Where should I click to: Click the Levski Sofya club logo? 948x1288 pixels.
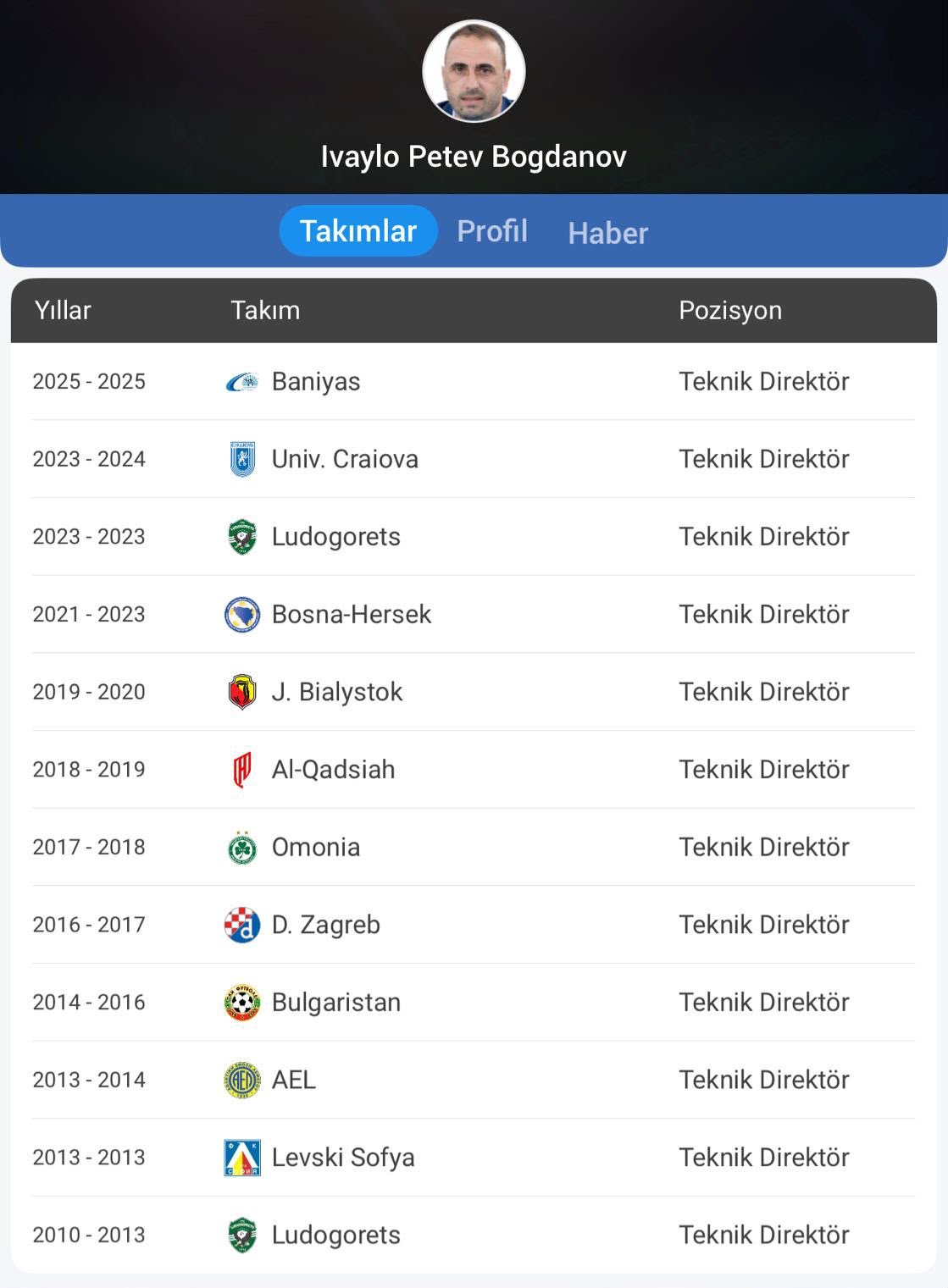(x=242, y=1158)
